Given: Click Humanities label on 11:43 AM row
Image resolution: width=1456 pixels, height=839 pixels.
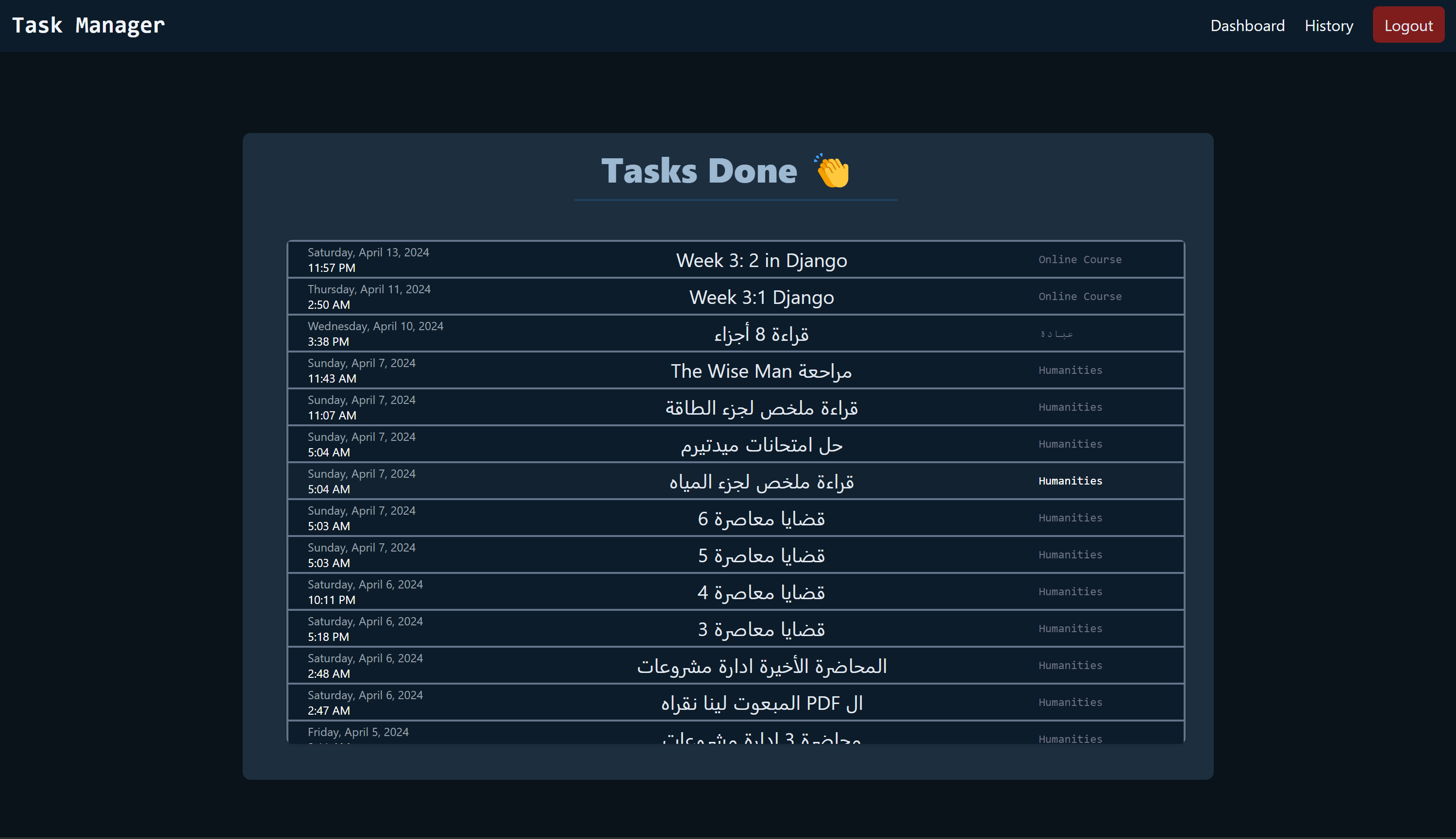Looking at the screenshot, I should (x=1070, y=370).
